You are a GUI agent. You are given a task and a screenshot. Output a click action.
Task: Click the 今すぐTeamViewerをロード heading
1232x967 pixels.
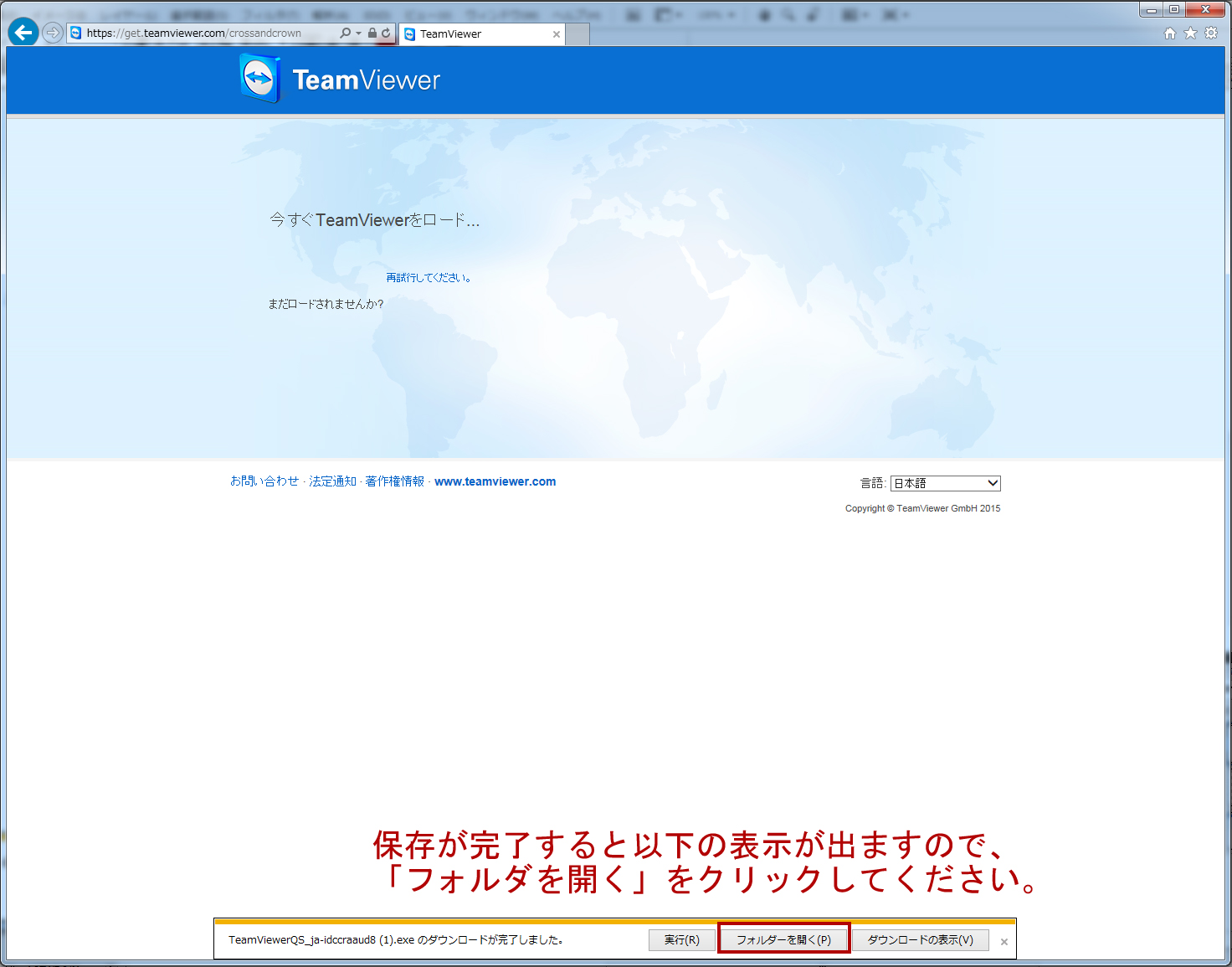click(x=374, y=220)
